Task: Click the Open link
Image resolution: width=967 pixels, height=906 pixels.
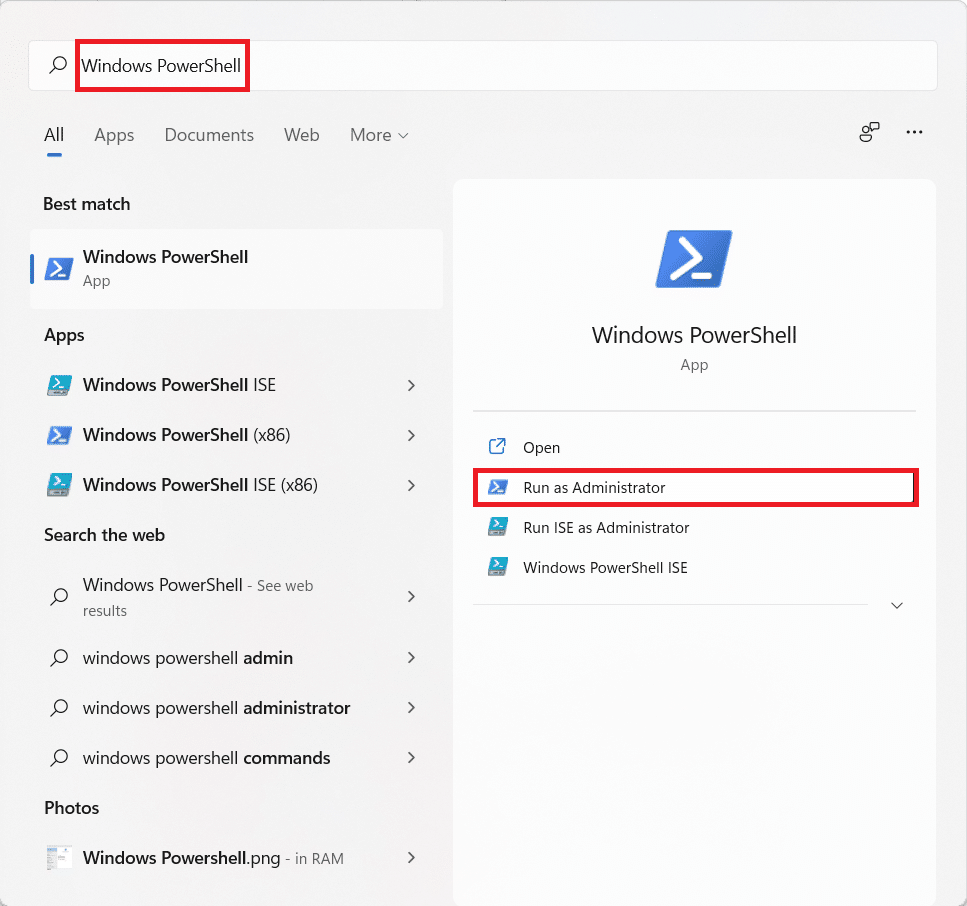Action: point(544,447)
